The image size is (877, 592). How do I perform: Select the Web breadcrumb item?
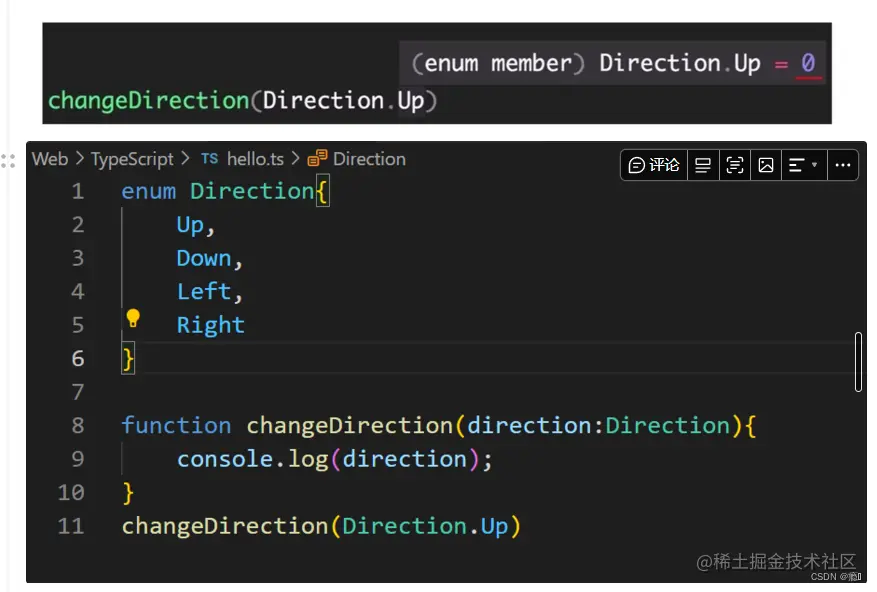[x=50, y=159]
